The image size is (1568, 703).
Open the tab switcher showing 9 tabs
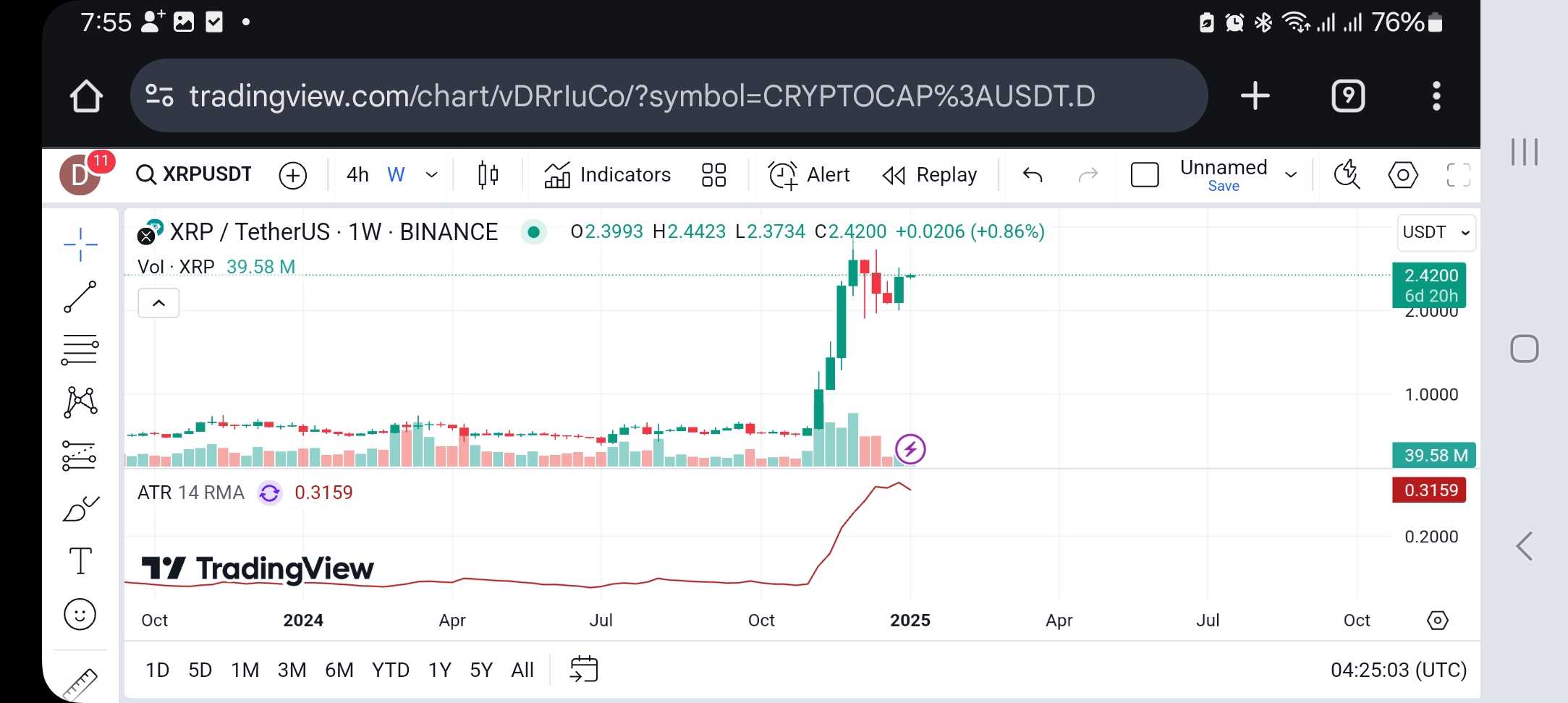click(x=1348, y=95)
